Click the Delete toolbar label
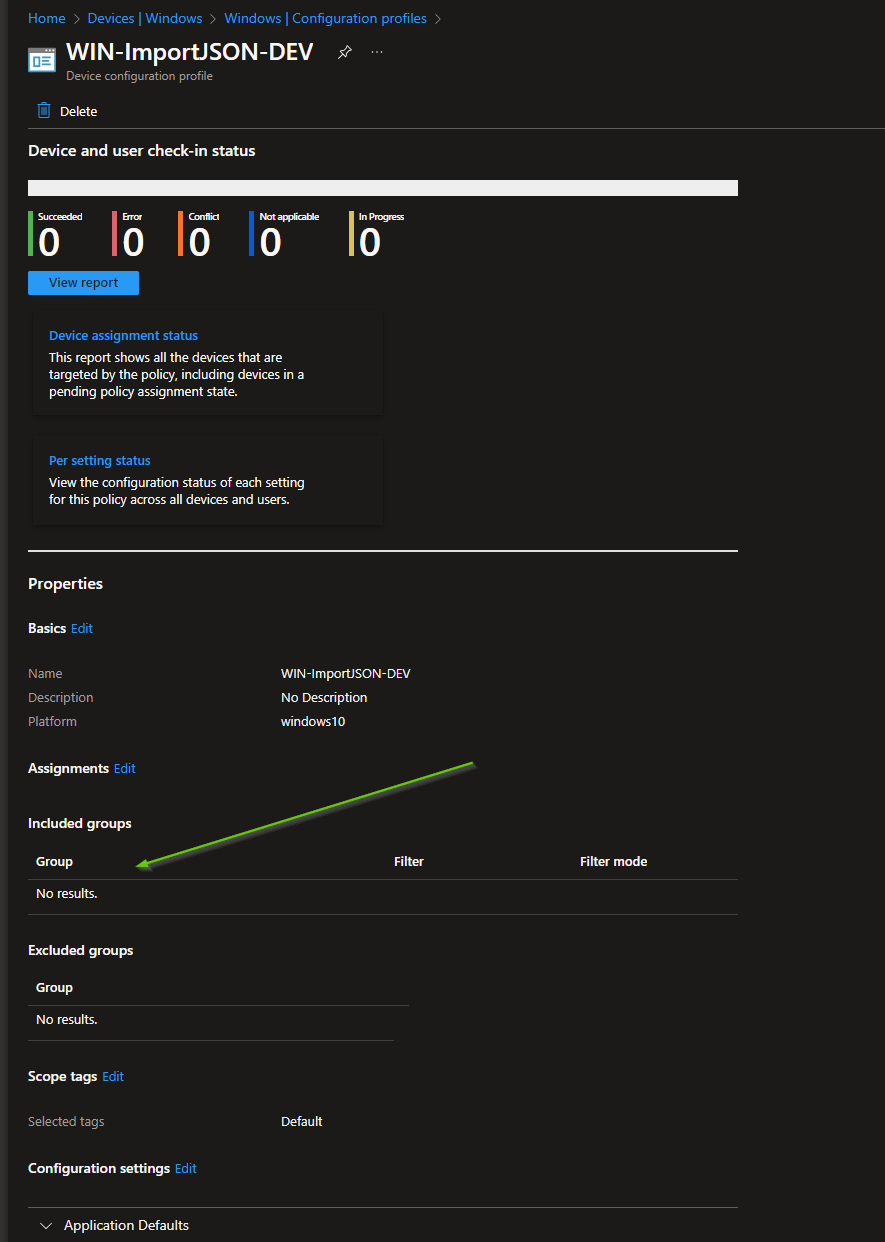This screenshot has height=1242, width=885. [78, 112]
